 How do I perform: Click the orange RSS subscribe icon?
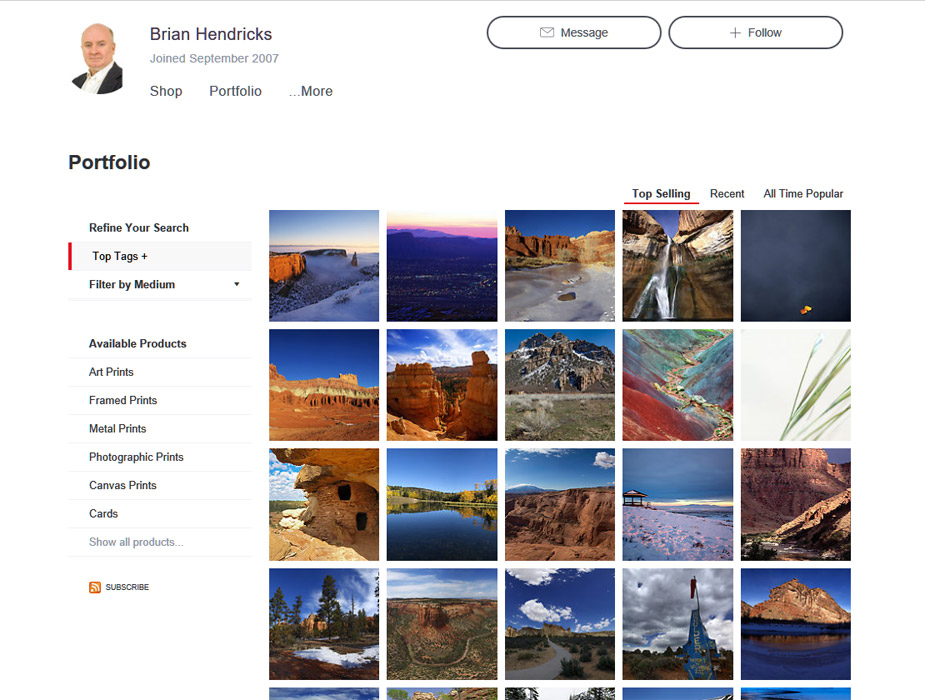click(x=95, y=587)
